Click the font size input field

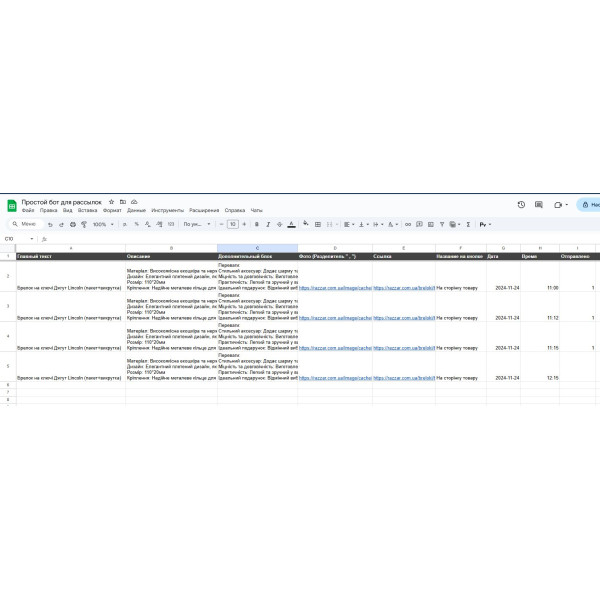coord(233,224)
